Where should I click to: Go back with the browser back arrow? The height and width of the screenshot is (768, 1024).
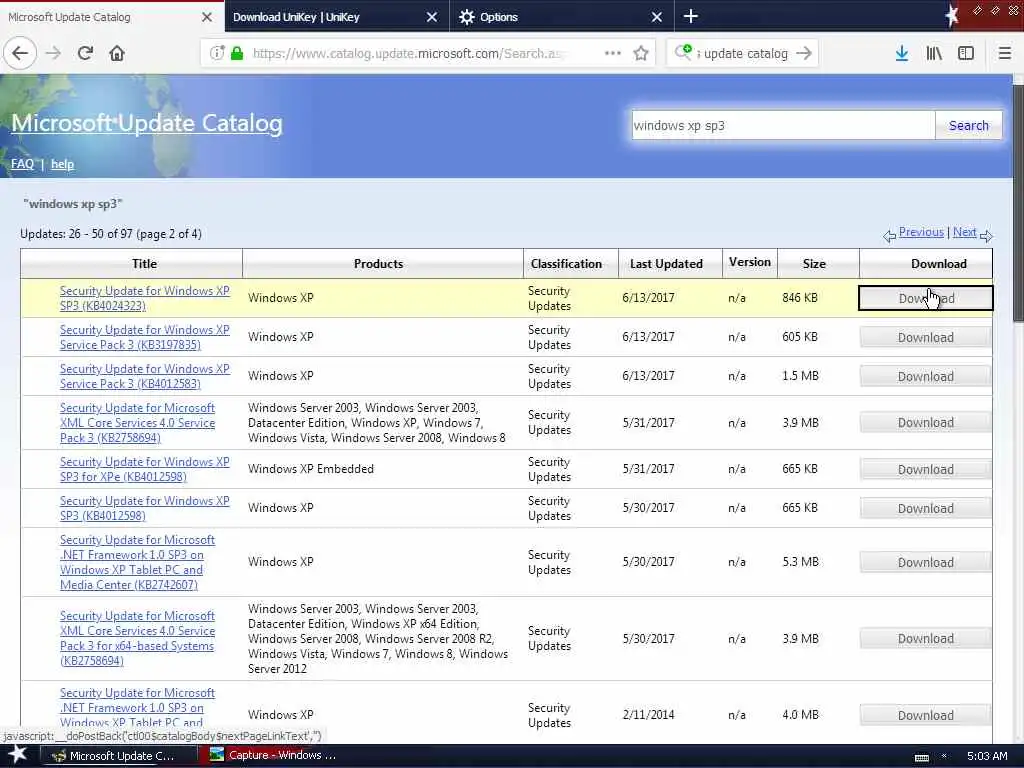click(20, 53)
